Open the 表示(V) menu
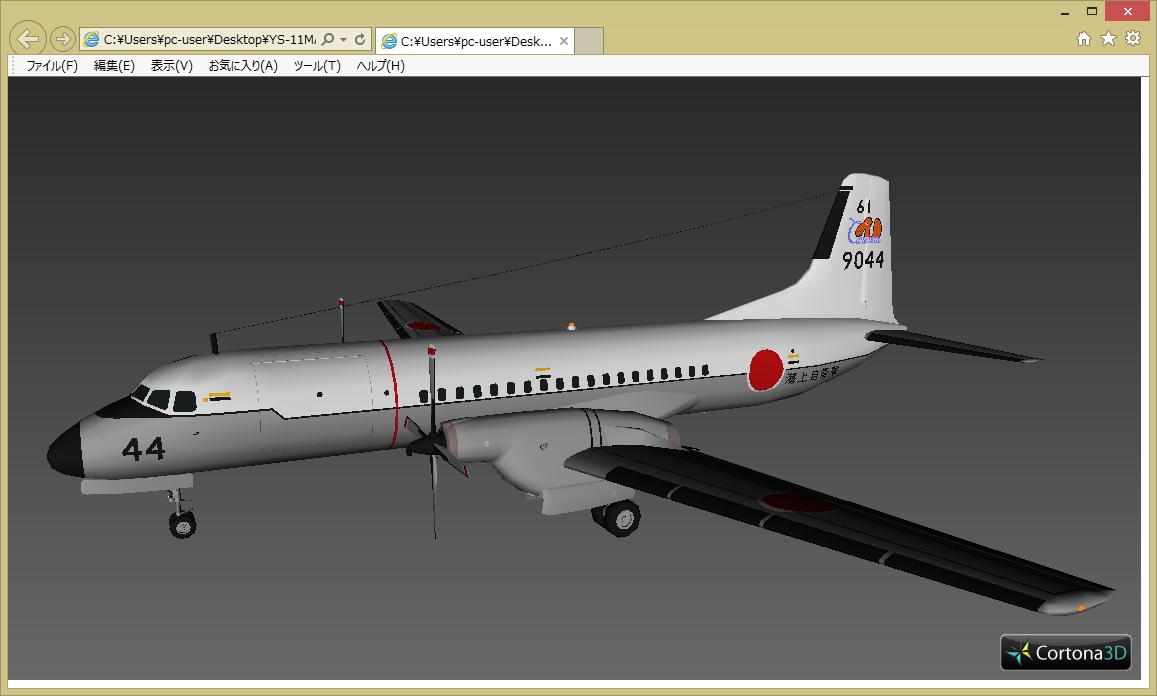1157x696 pixels. coord(171,66)
